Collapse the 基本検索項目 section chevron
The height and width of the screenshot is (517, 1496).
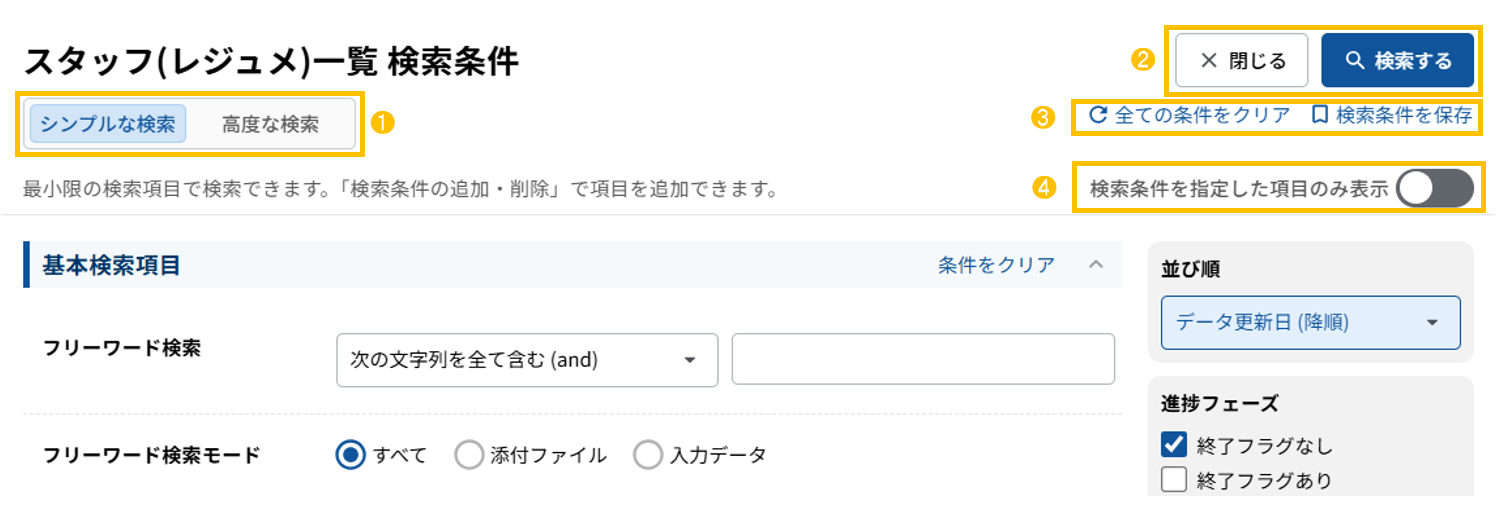[x=1095, y=265]
